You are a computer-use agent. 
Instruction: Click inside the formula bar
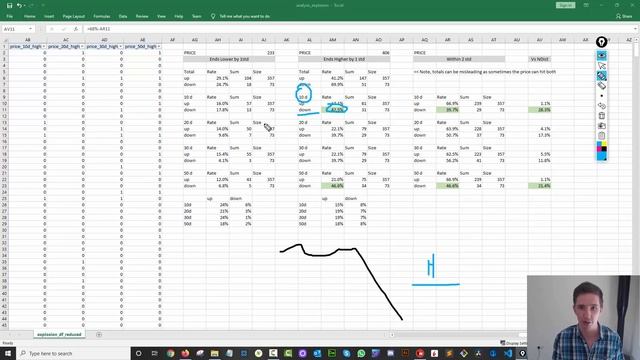point(359,29)
